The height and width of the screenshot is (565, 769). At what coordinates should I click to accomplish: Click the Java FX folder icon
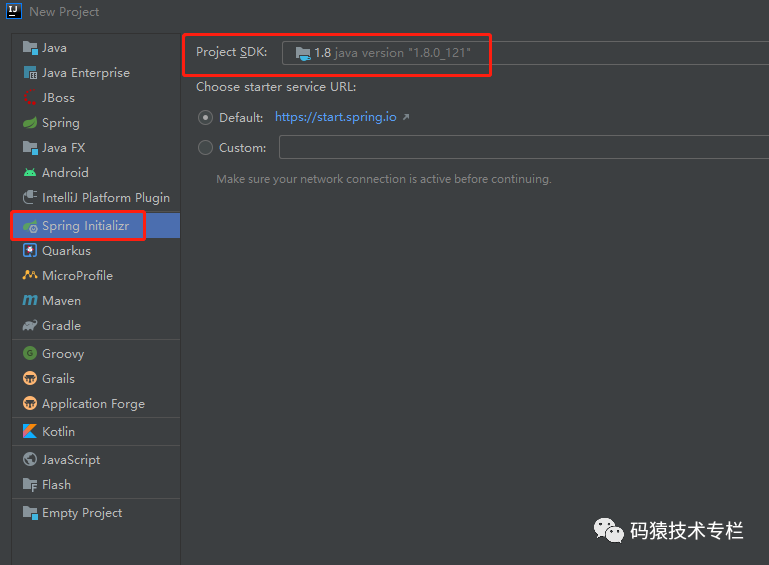(x=30, y=148)
